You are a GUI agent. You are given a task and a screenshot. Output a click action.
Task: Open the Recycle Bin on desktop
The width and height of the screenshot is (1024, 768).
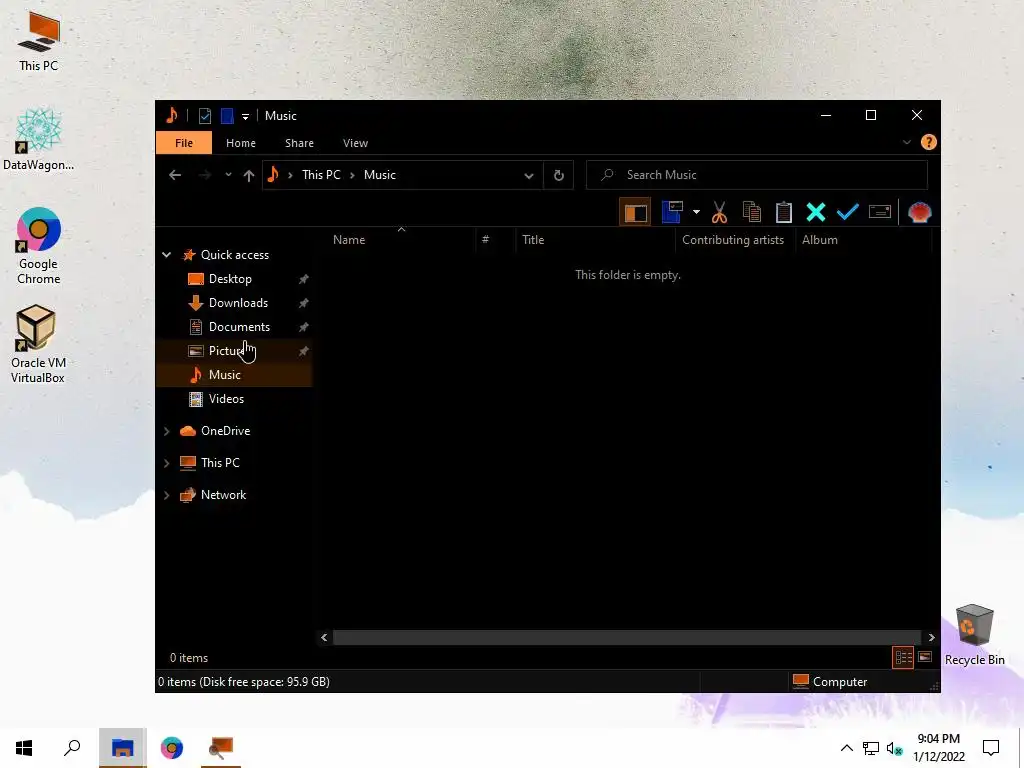974,634
